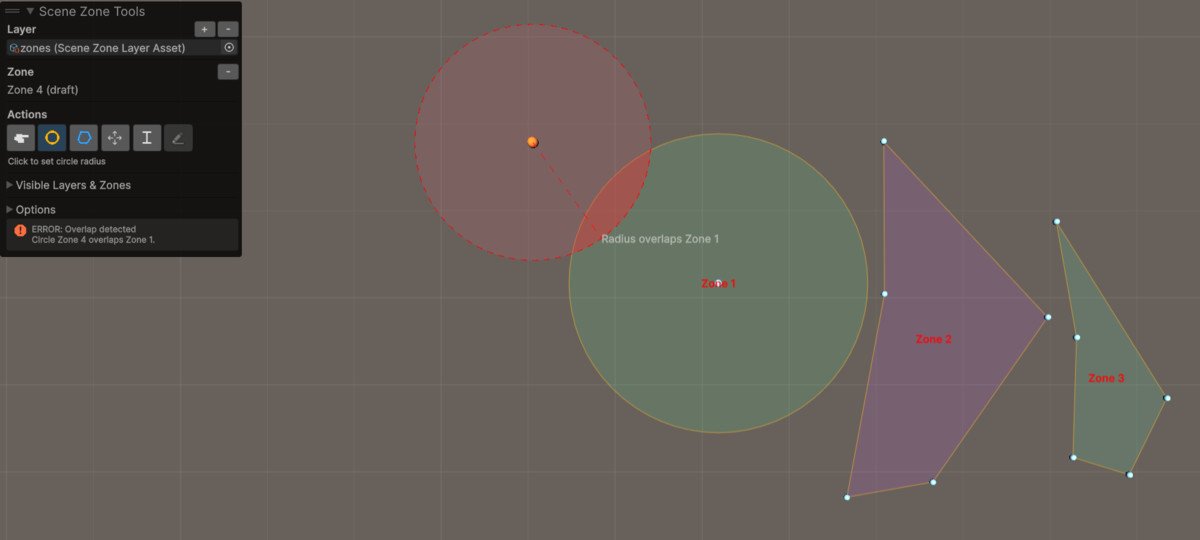1200x540 pixels.
Task: Click the rightmost vertex of Zone 3
Action: [x=1167, y=399]
